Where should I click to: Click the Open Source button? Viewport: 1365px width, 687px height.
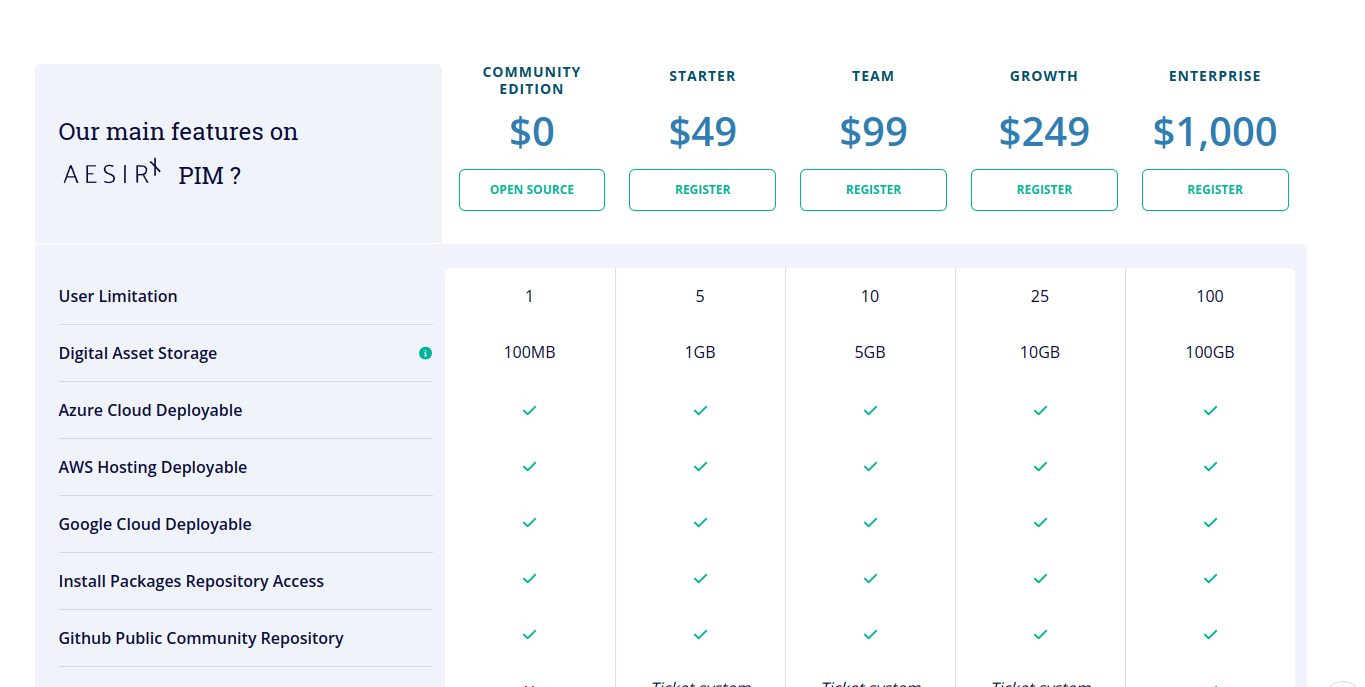(x=532, y=190)
